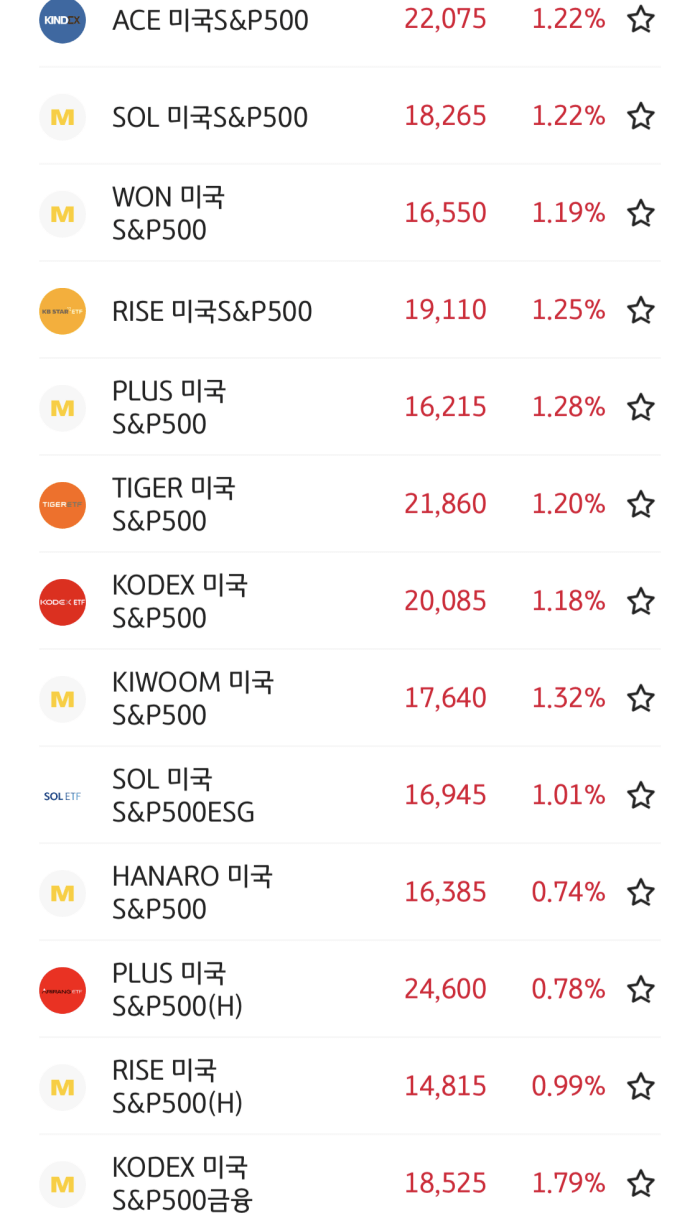Click the yellow M icon next to HANARO 미국 S&P500
Screen dimensions: 700x1221
click(62, 892)
